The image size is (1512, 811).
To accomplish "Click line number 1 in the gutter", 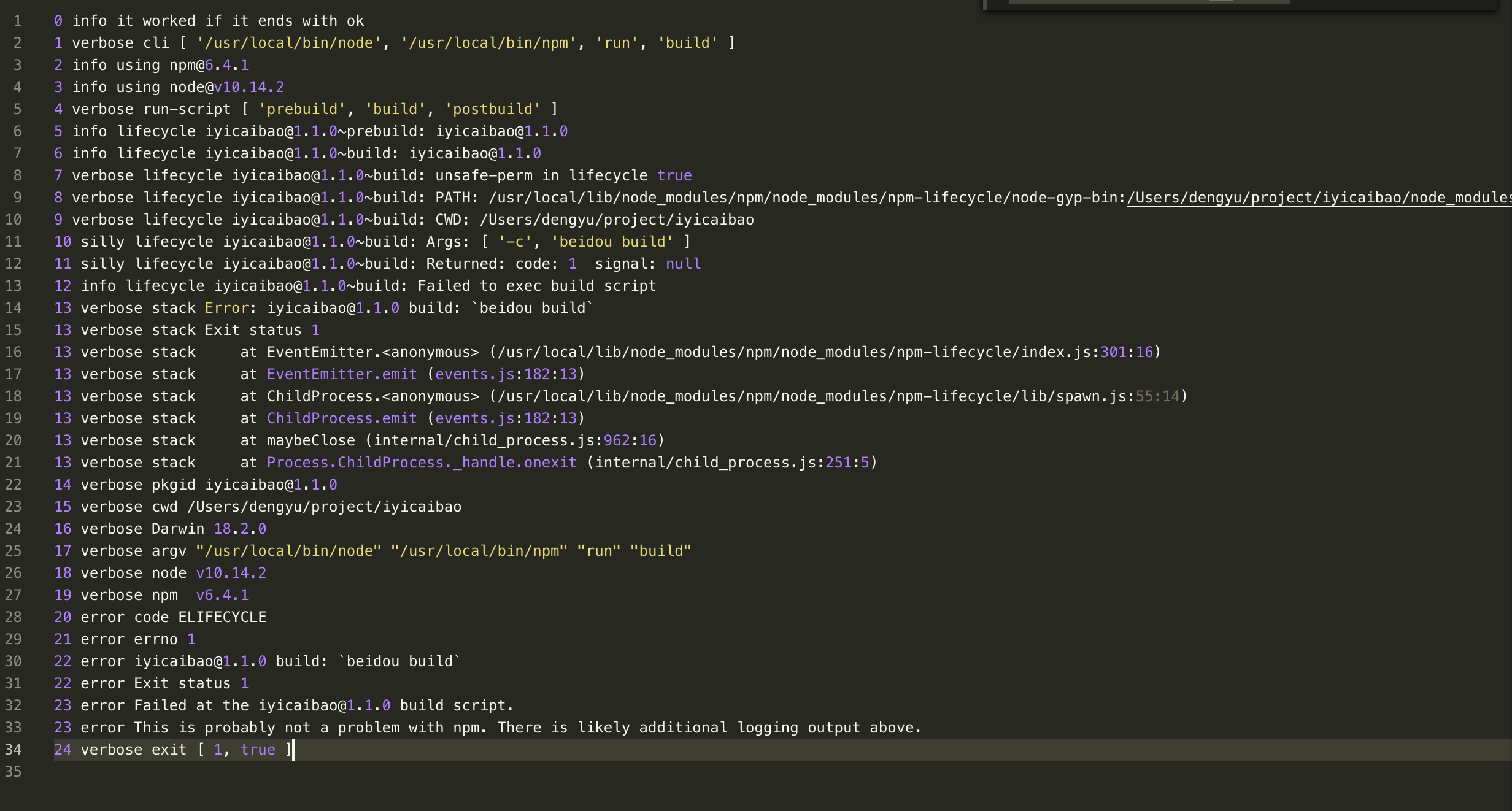I will click(x=17, y=21).
